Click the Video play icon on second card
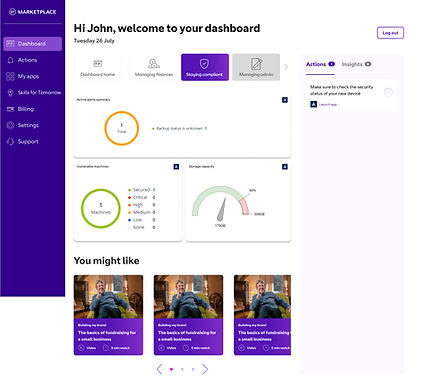Image resolution: width=421 pixels, height=378 pixels. pyautogui.click(x=161, y=348)
